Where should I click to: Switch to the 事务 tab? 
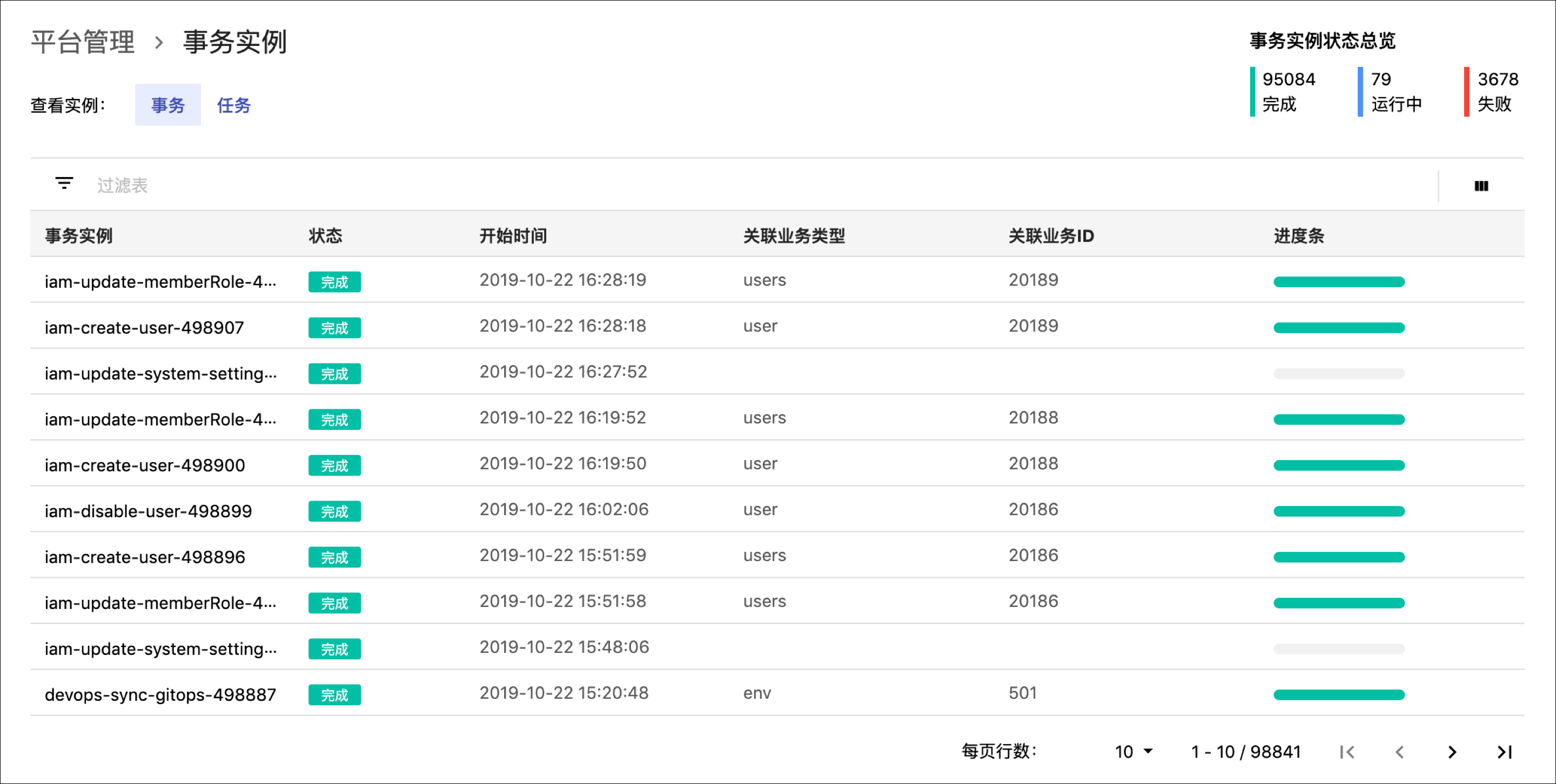pyautogui.click(x=168, y=105)
